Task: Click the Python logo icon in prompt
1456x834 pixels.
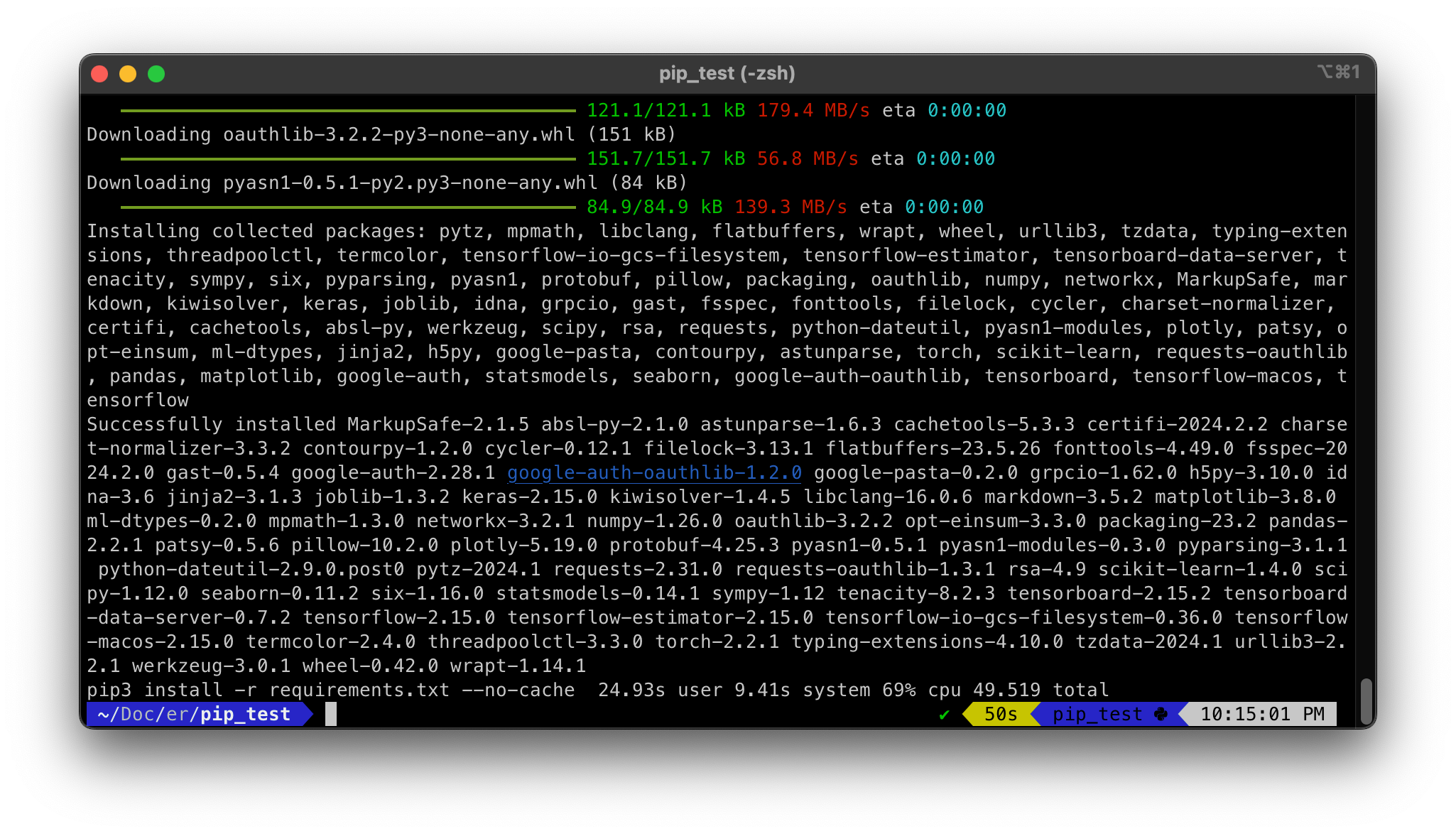Action: tap(1161, 714)
